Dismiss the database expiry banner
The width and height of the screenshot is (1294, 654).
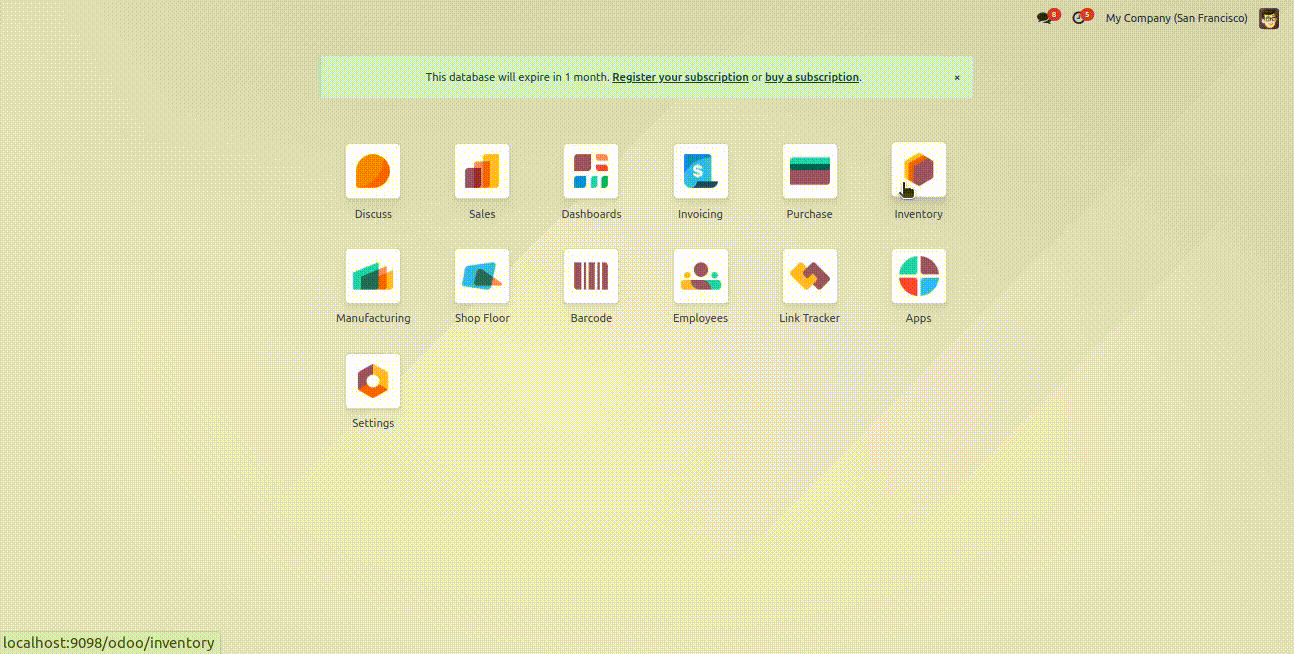pyautogui.click(x=957, y=77)
